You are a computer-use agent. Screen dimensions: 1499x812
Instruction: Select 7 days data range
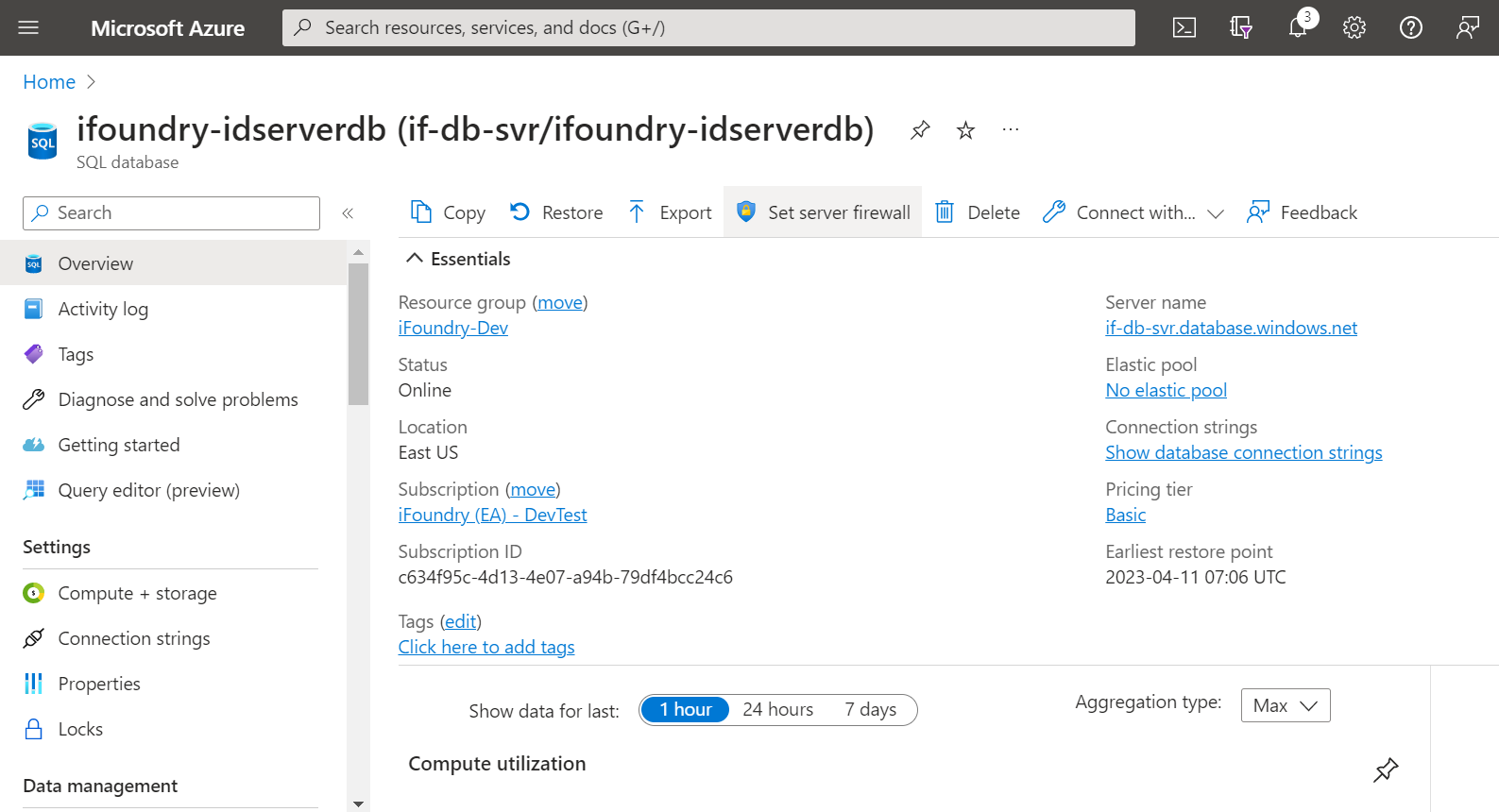tap(870, 710)
